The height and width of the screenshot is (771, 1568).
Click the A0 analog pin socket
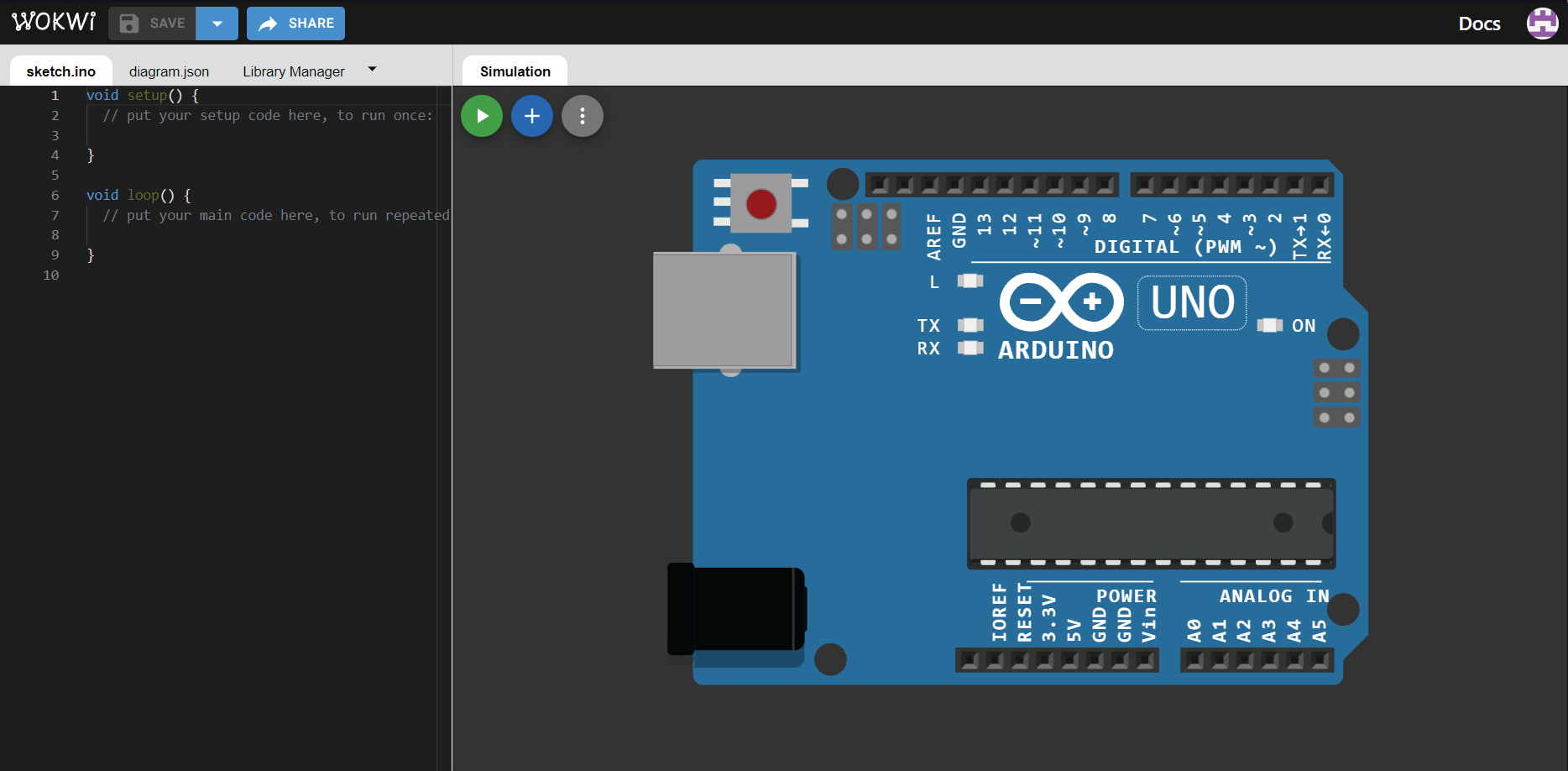tap(1195, 661)
